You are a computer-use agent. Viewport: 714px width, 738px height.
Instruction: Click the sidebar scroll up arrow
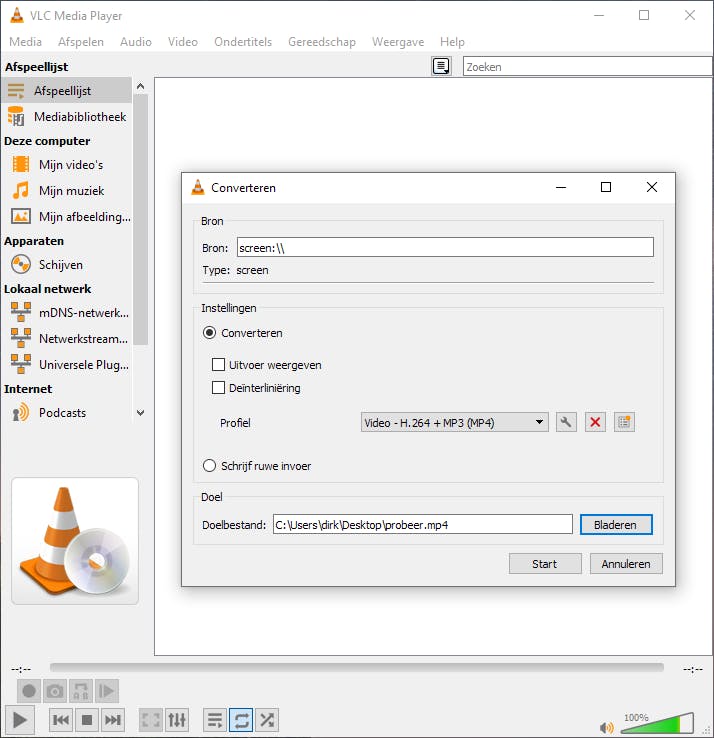140,86
